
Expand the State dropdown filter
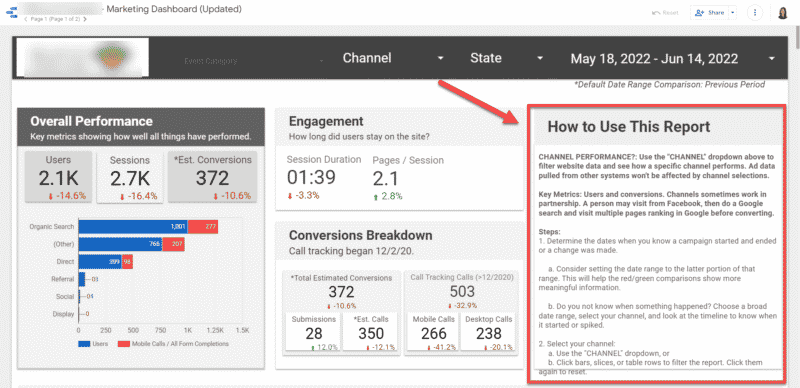(x=506, y=58)
